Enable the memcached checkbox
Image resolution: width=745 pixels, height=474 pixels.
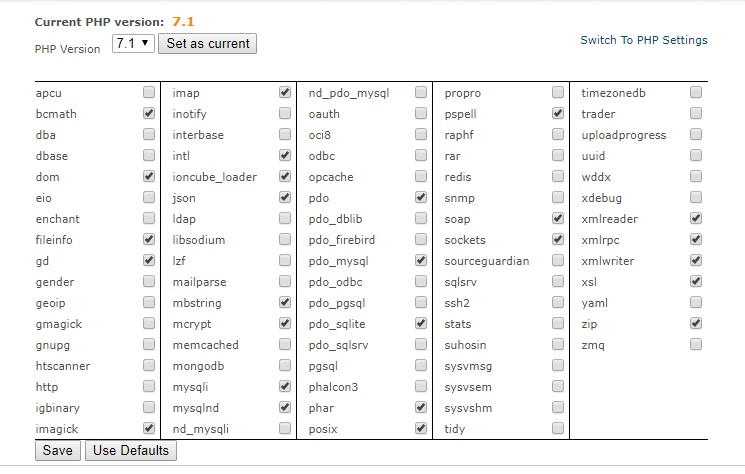(x=285, y=345)
